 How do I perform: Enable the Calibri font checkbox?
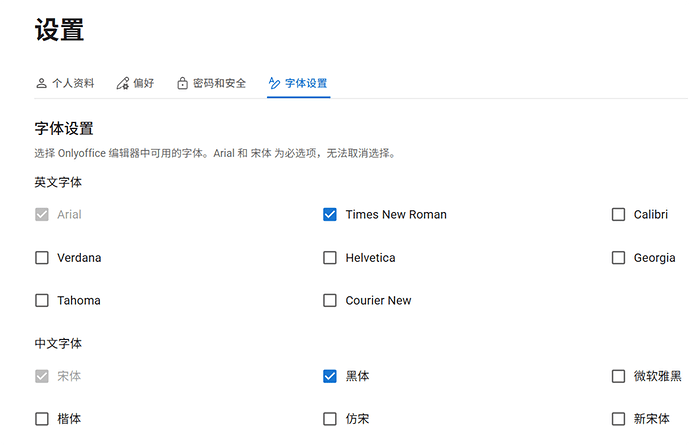[x=618, y=215]
